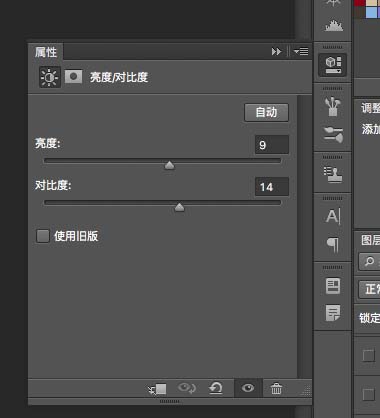Click the 对比度 value field showing 14
The height and width of the screenshot is (418, 380).
click(x=272, y=187)
